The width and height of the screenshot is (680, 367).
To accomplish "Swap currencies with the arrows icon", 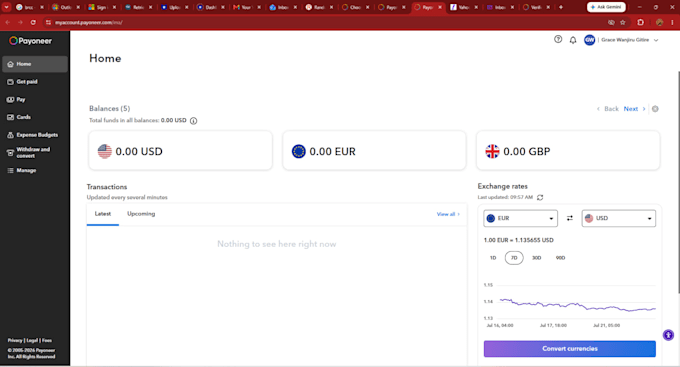I will point(570,218).
